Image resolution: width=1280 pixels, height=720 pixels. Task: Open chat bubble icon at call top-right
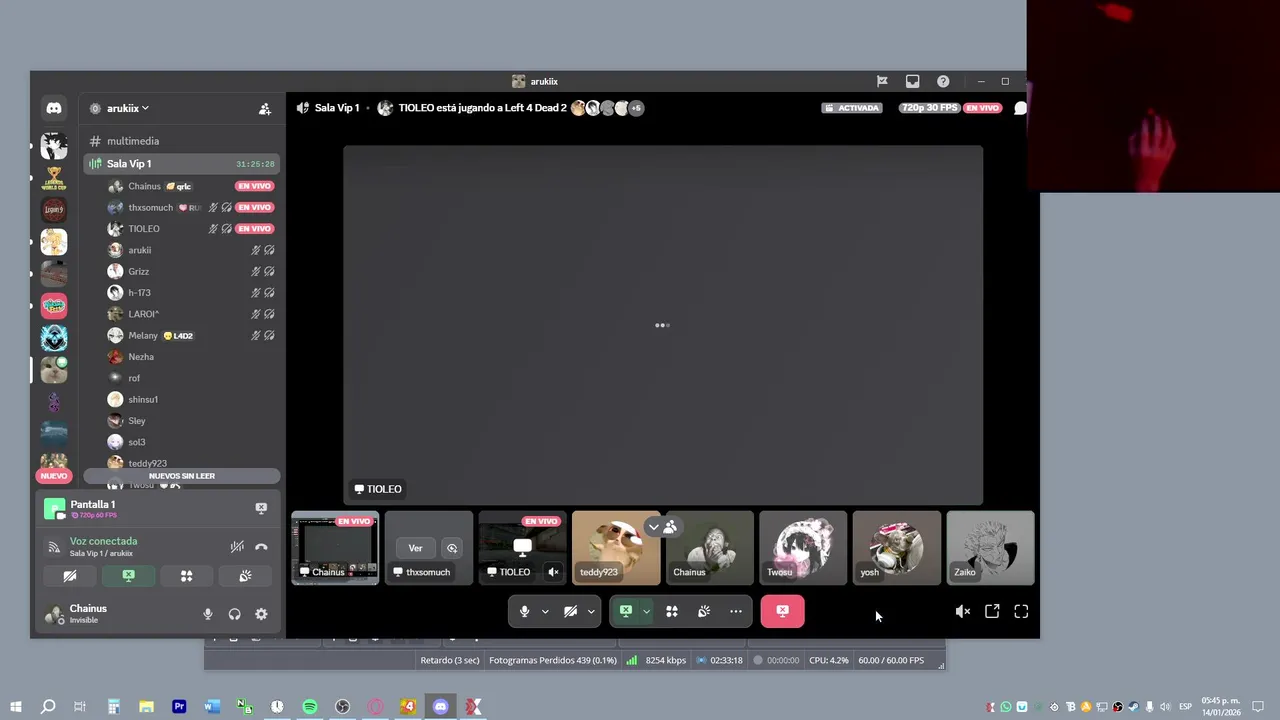[x=1020, y=108]
